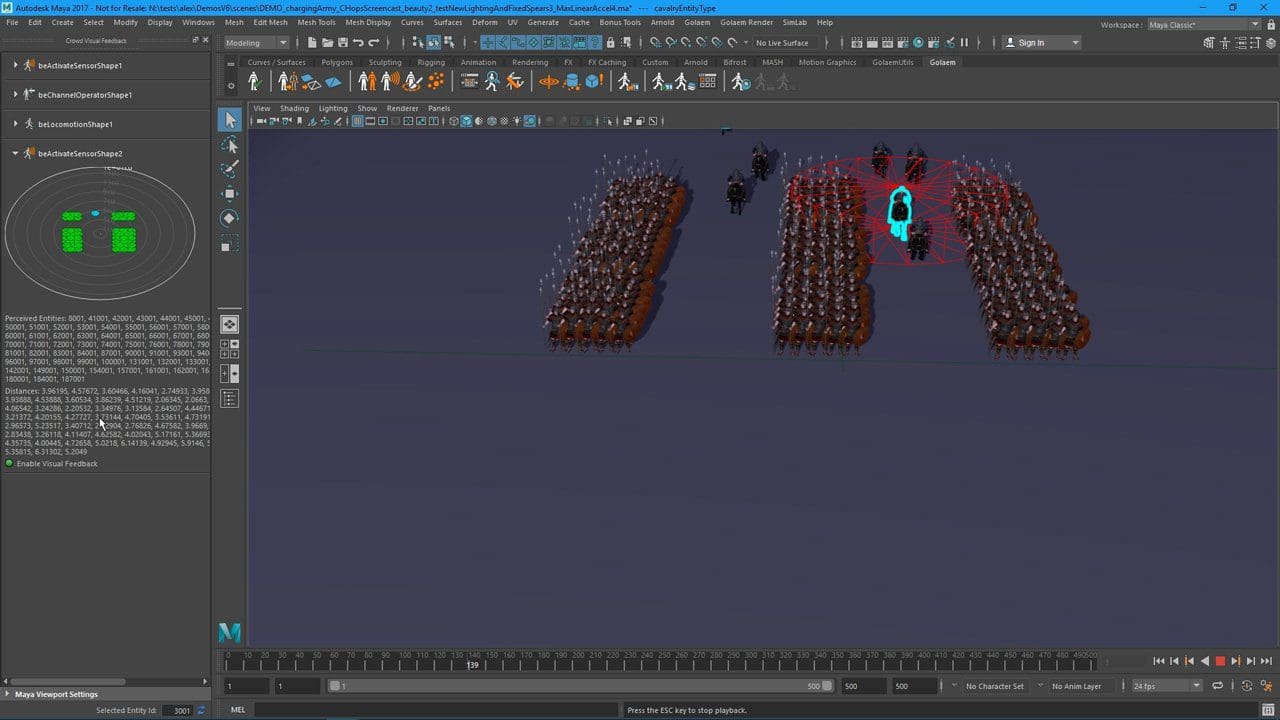The height and width of the screenshot is (720, 1280).
Task: Click the Golaem database cylinder shelf icon
Action: pyautogui.click(x=572, y=82)
